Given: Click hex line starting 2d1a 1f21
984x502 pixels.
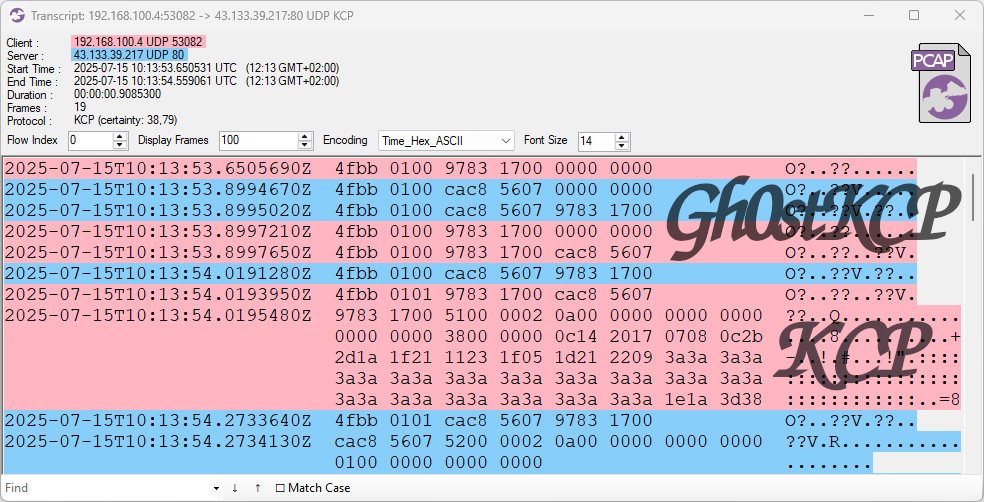Looking at the screenshot, I should coord(548,357).
